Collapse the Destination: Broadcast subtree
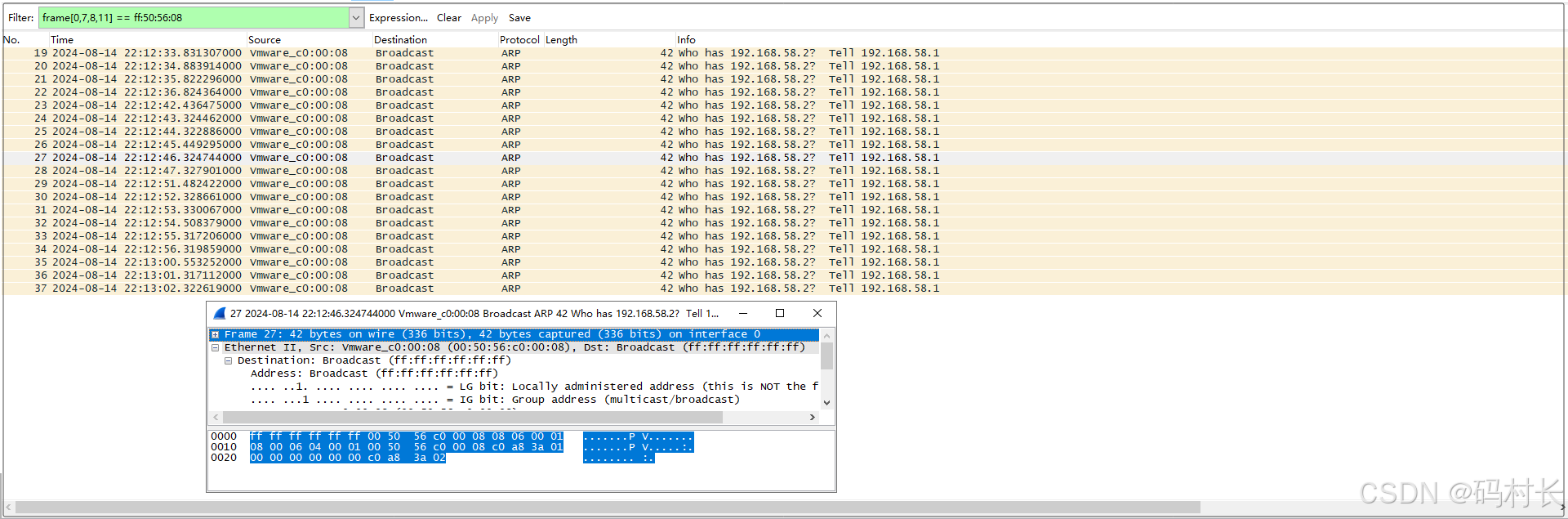 click(228, 360)
